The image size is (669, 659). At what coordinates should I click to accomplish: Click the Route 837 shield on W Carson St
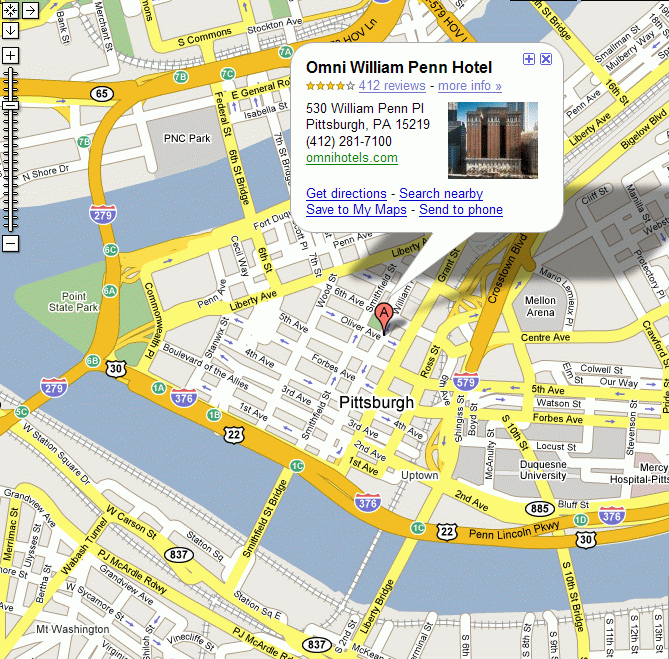point(179,554)
